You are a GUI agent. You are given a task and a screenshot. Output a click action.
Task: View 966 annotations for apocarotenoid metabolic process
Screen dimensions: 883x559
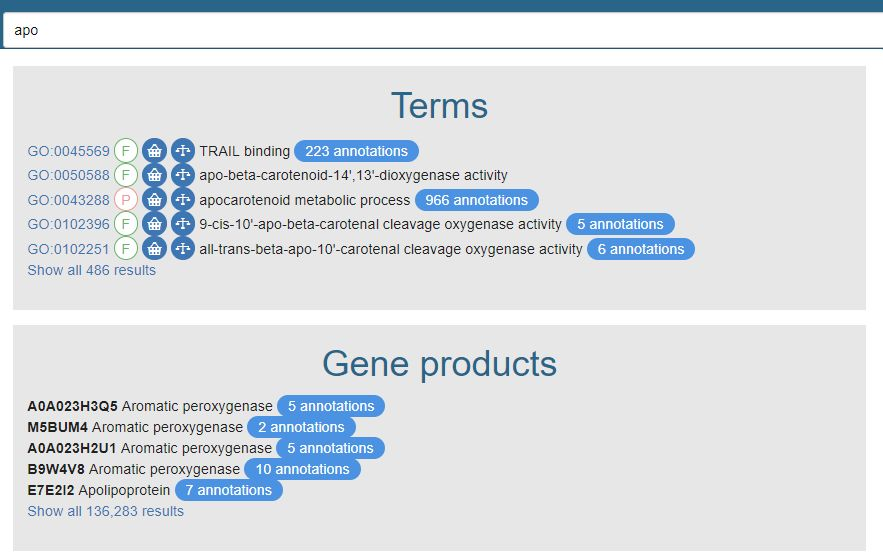476,200
